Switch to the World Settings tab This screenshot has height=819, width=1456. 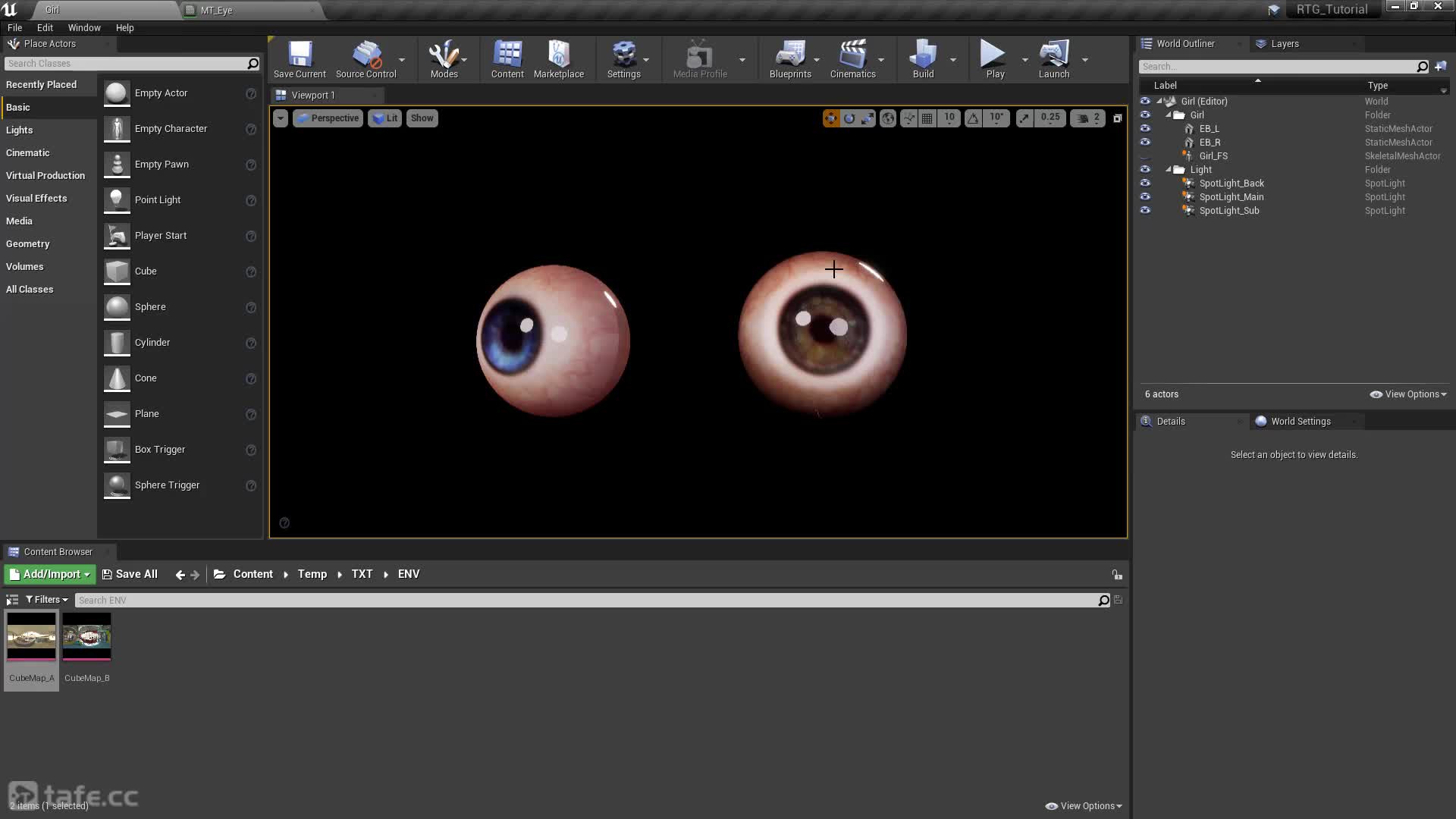pos(1300,422)
